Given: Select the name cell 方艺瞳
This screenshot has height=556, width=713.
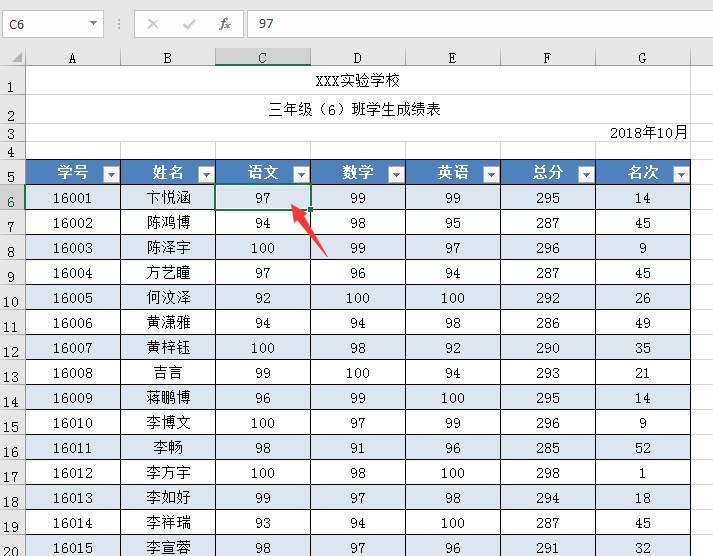Looking at the screenshot, I should (168, 273).
